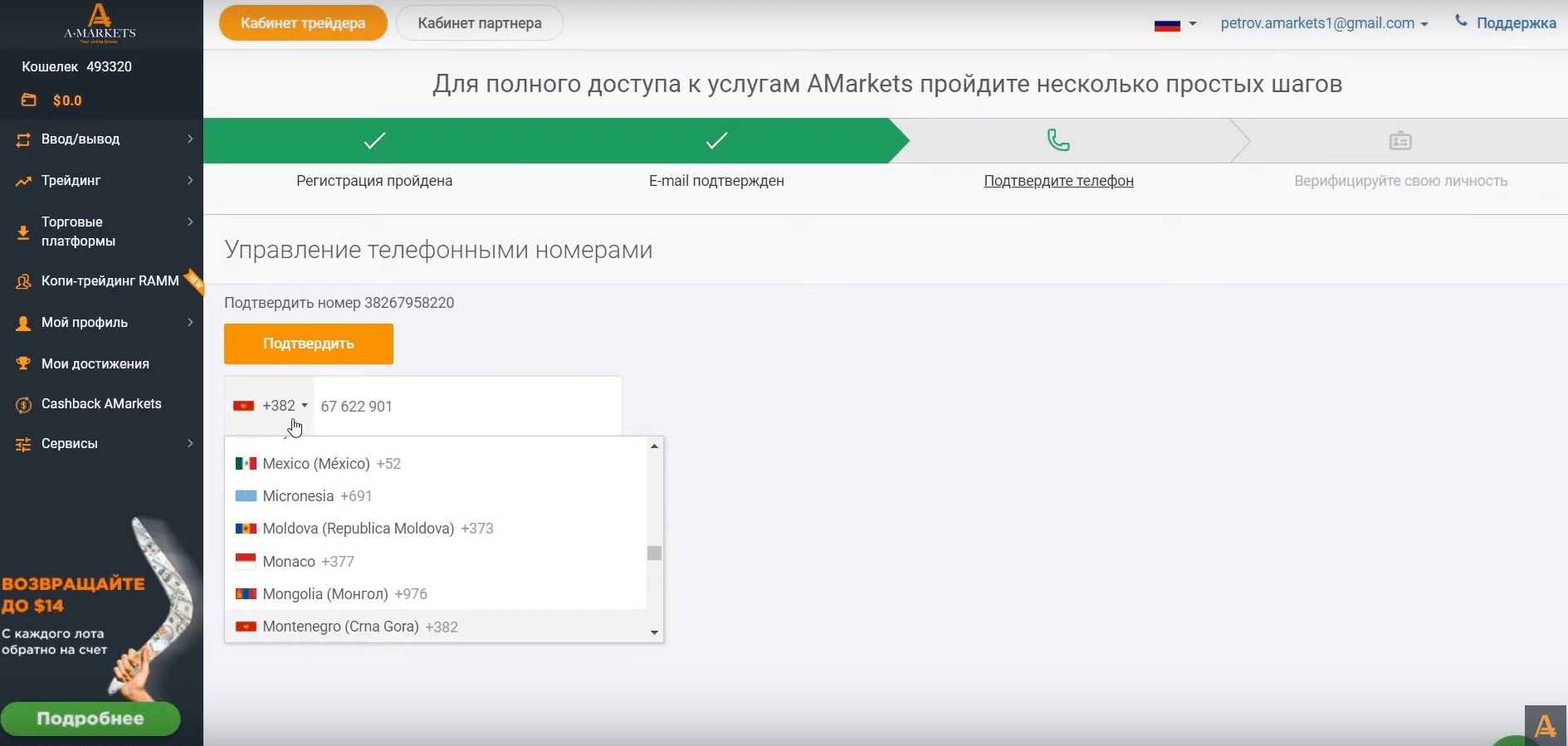
Task: Open the Трейдинг menu item
Action: coord(101,181)
